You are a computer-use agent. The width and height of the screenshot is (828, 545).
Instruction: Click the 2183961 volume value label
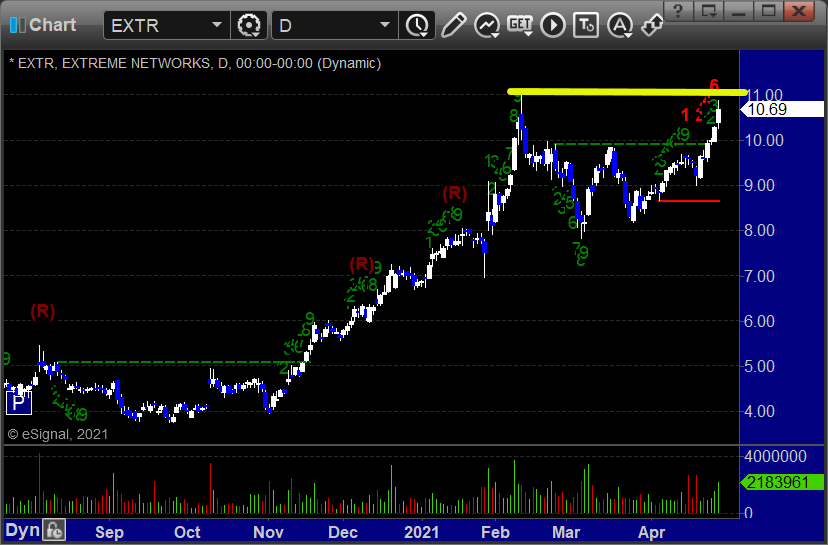783,482
